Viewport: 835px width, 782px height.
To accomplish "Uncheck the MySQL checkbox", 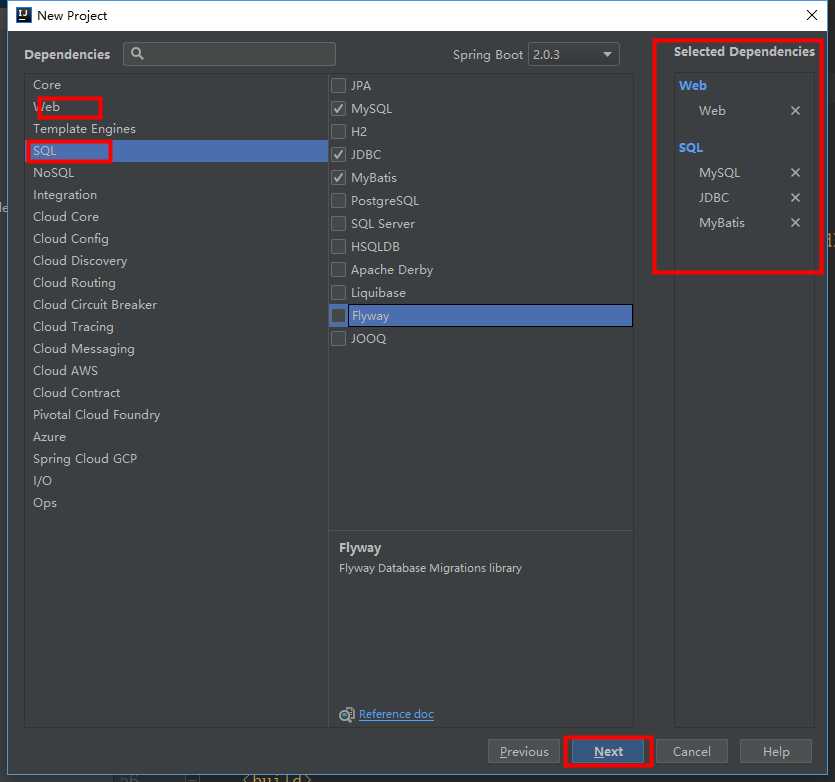I will [338, 109].
